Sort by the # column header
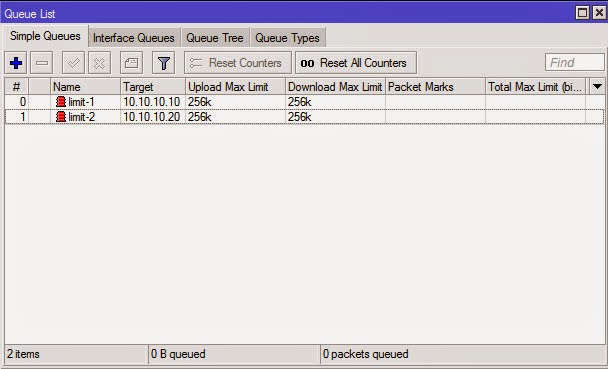 click(x=16, y=87)
